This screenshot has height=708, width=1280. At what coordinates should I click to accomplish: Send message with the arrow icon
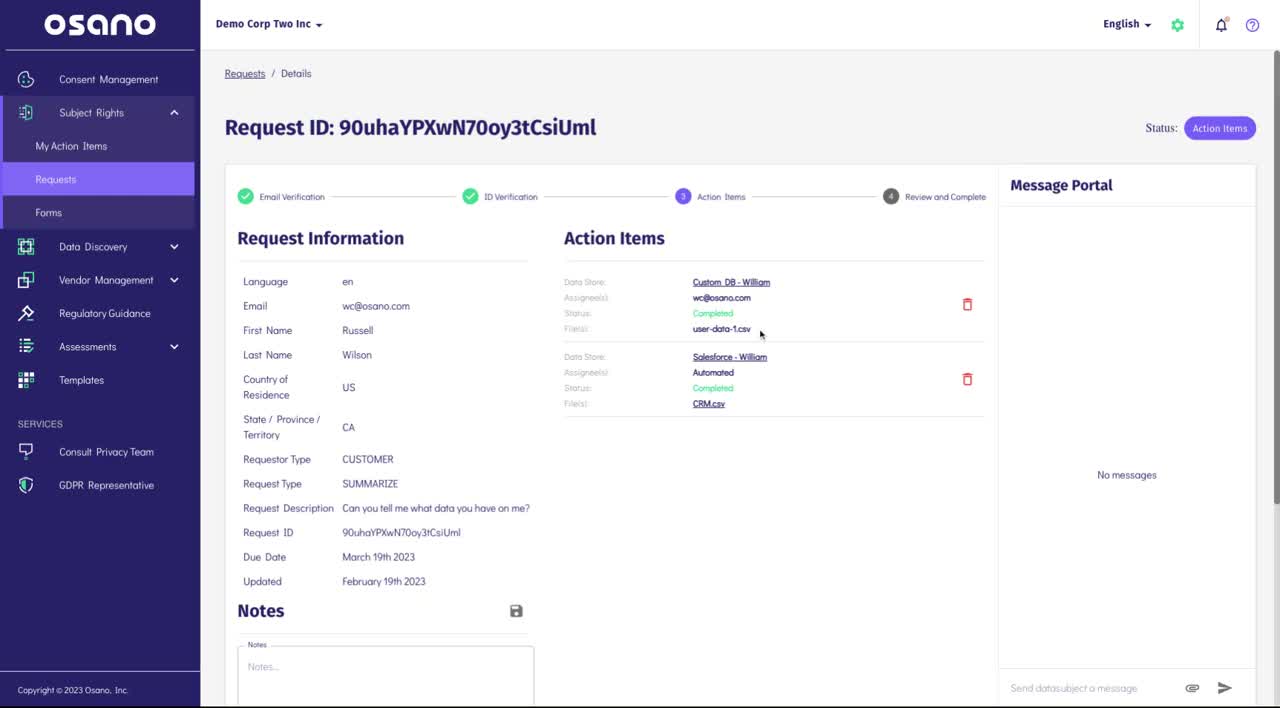click(x=1224, y=688)
